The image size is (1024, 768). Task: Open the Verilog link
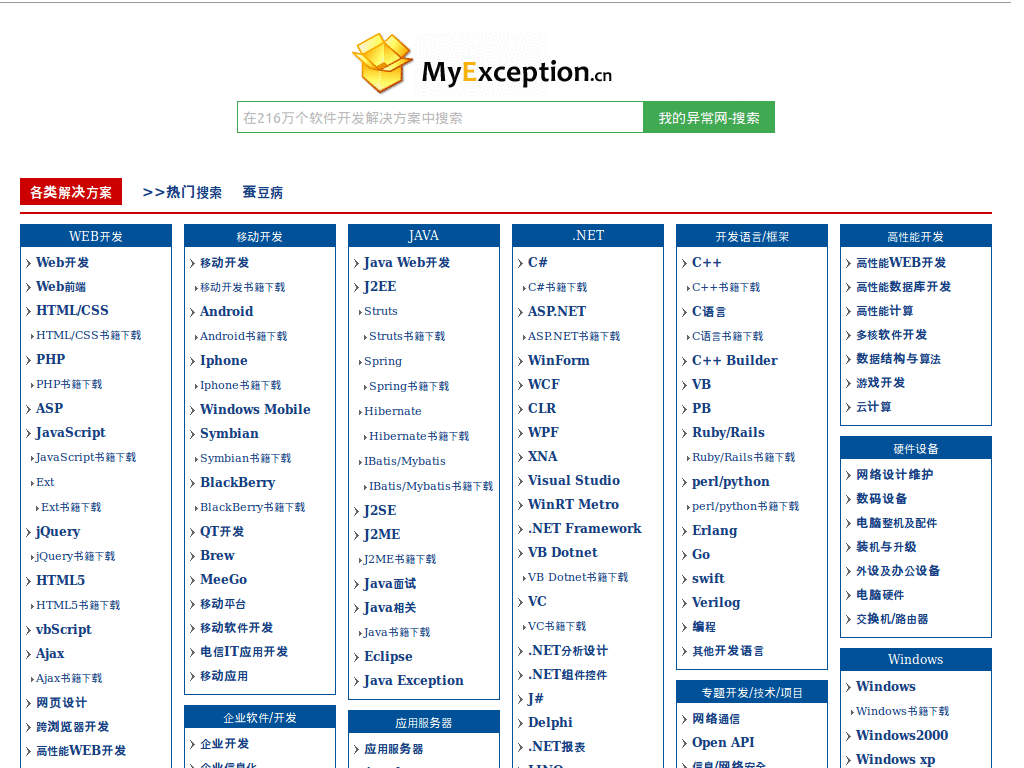716,603
